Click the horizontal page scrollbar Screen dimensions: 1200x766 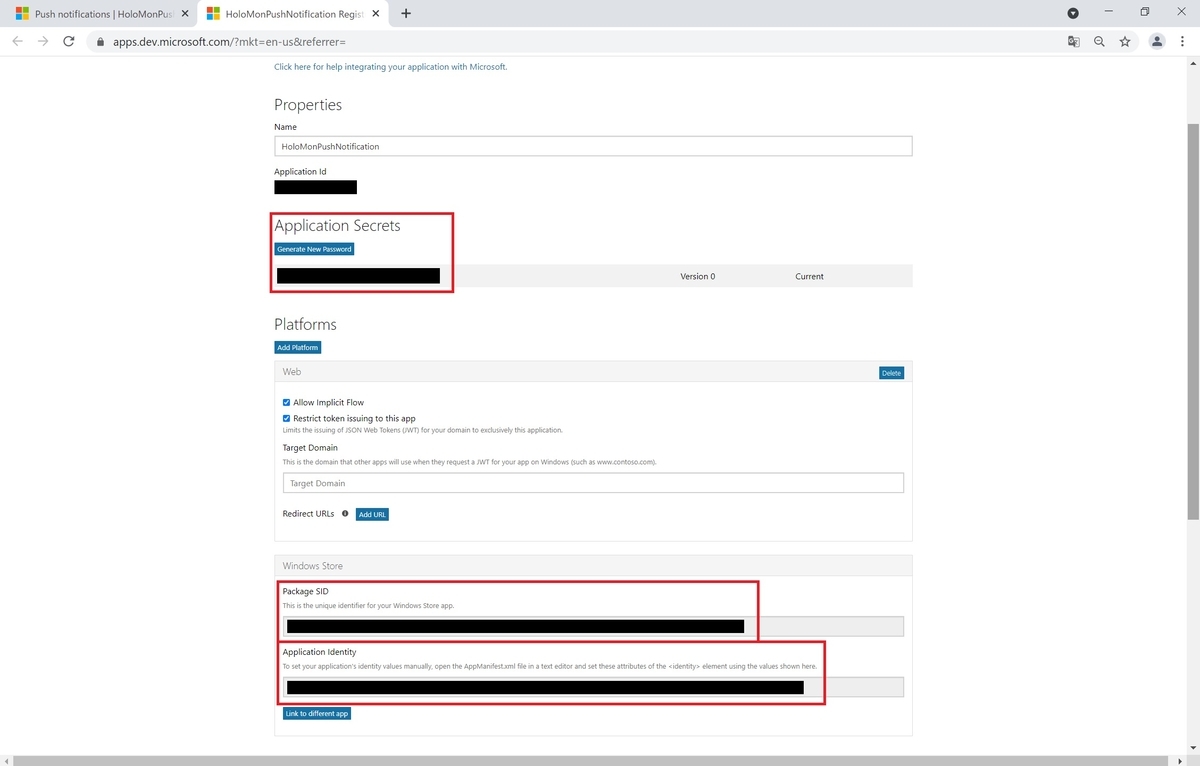click(x=590, y=760)
